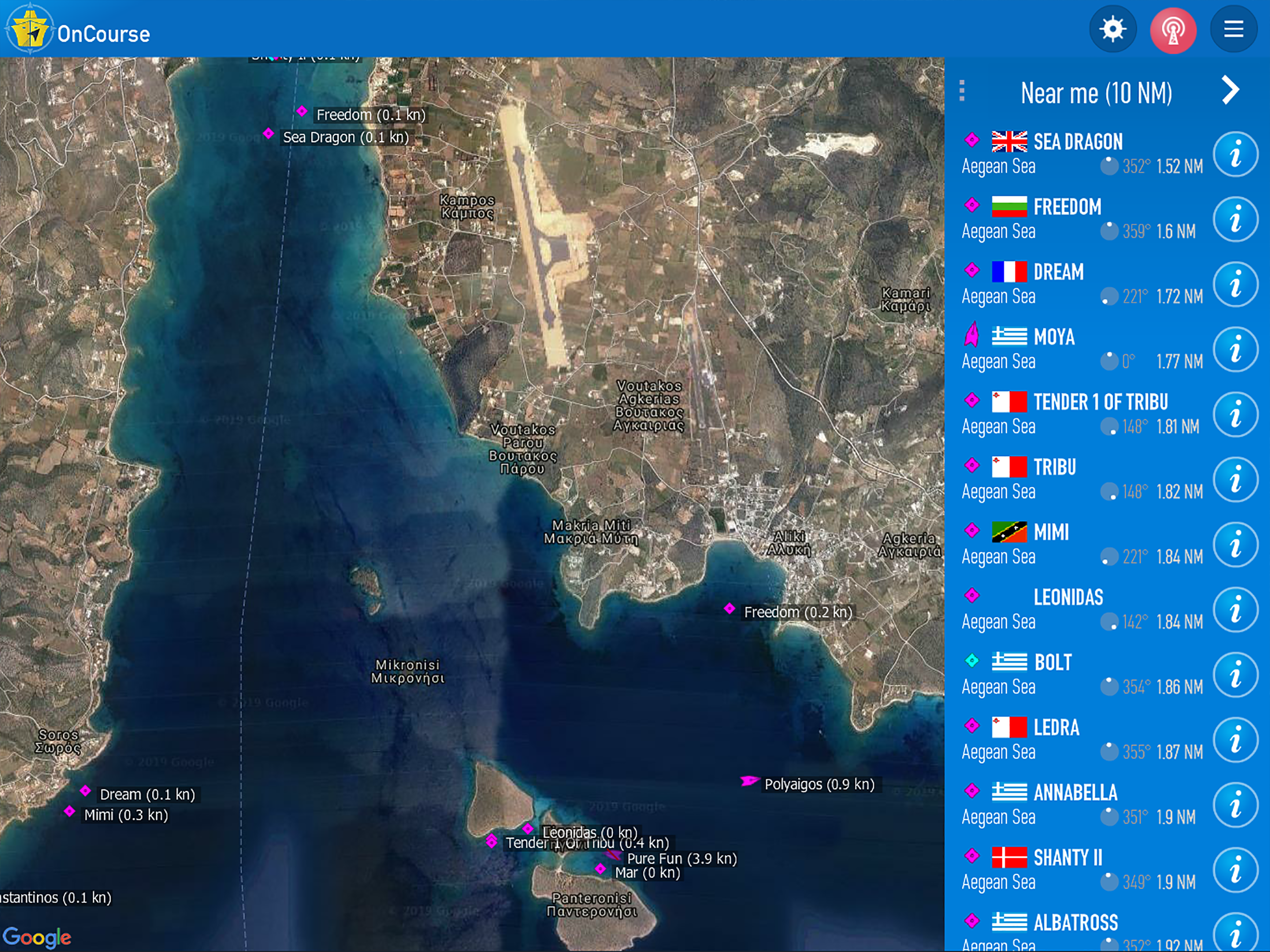
Task: Open the three-dot panel options handle
Action: point(962,91)
